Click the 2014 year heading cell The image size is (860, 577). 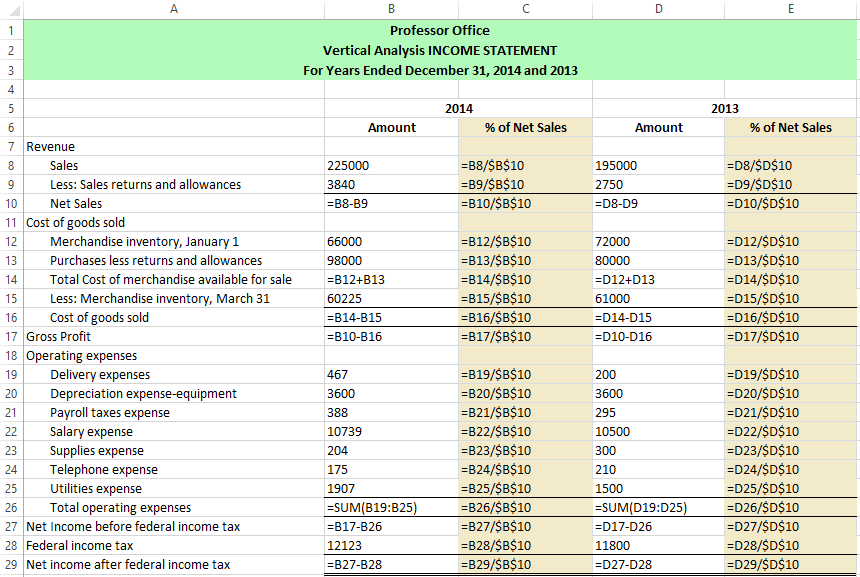tap(459, 109)
